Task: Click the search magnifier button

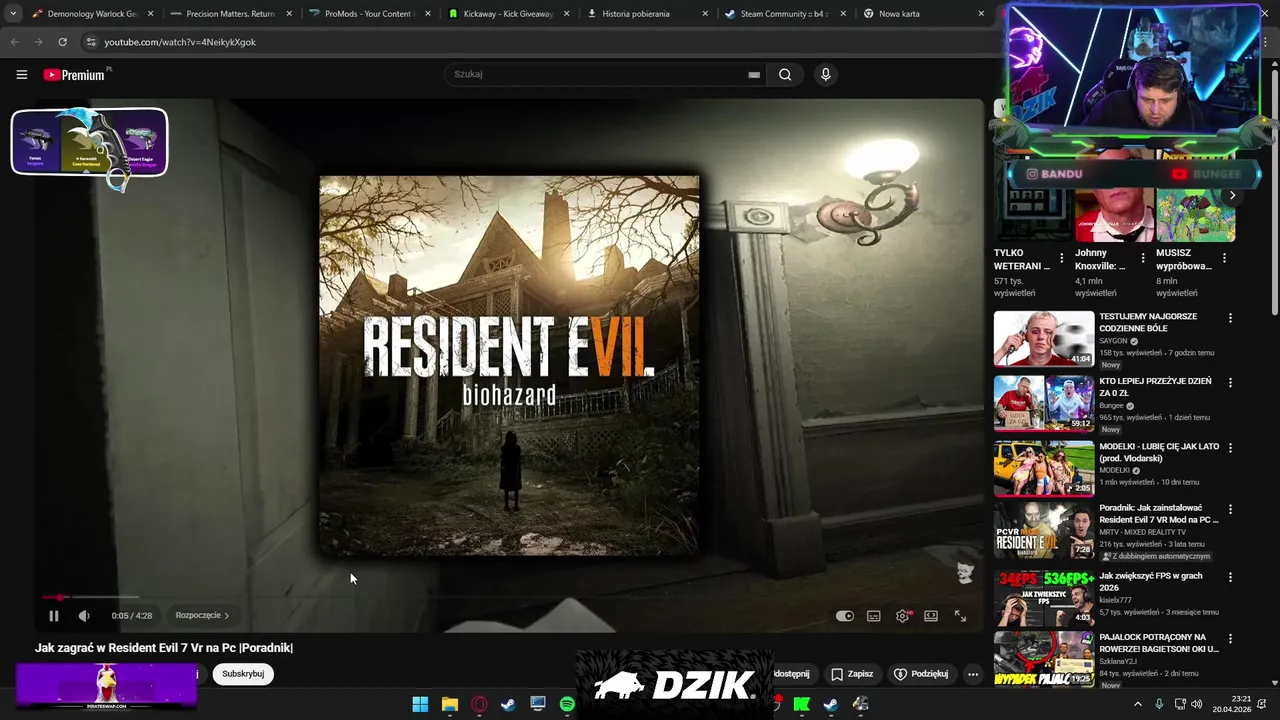Action: click(785, 74)
